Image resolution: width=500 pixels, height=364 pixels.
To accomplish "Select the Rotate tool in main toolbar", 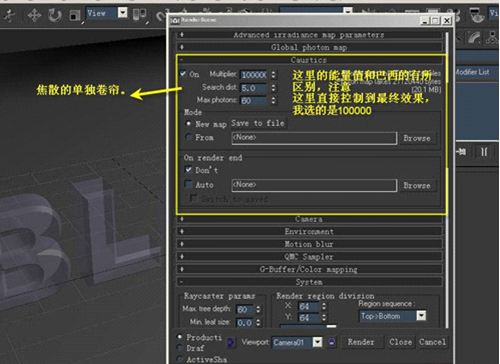I will [x=55, y=15].
